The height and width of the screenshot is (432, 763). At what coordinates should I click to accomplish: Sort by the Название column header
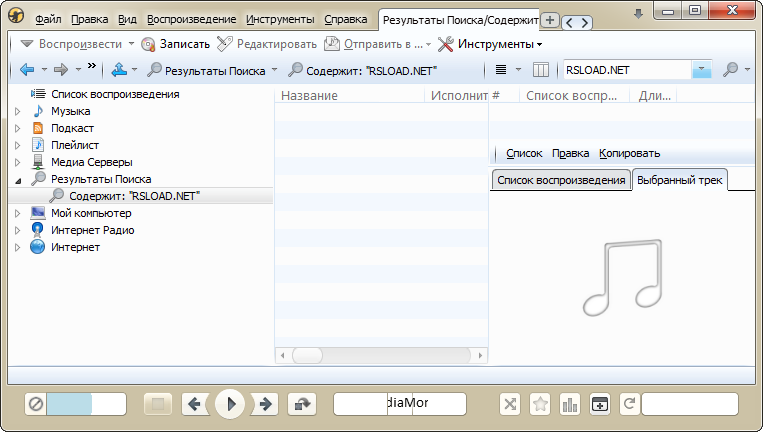click(x=350, y=95)
